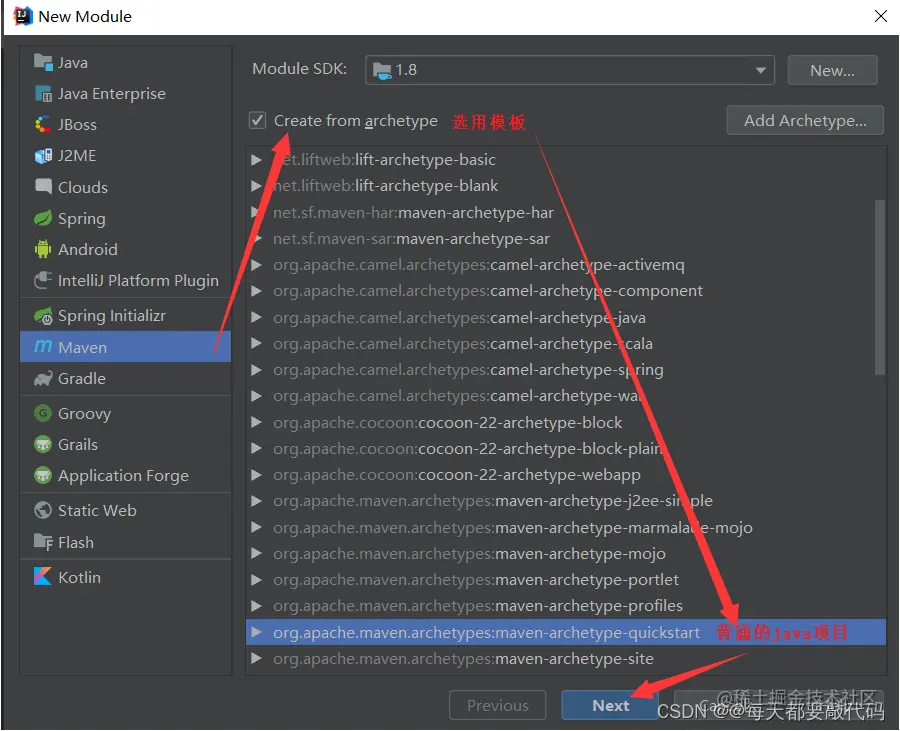Choose the Static Web globe icon
Viewport: 900px width, 731px height.
coord(43,510)
